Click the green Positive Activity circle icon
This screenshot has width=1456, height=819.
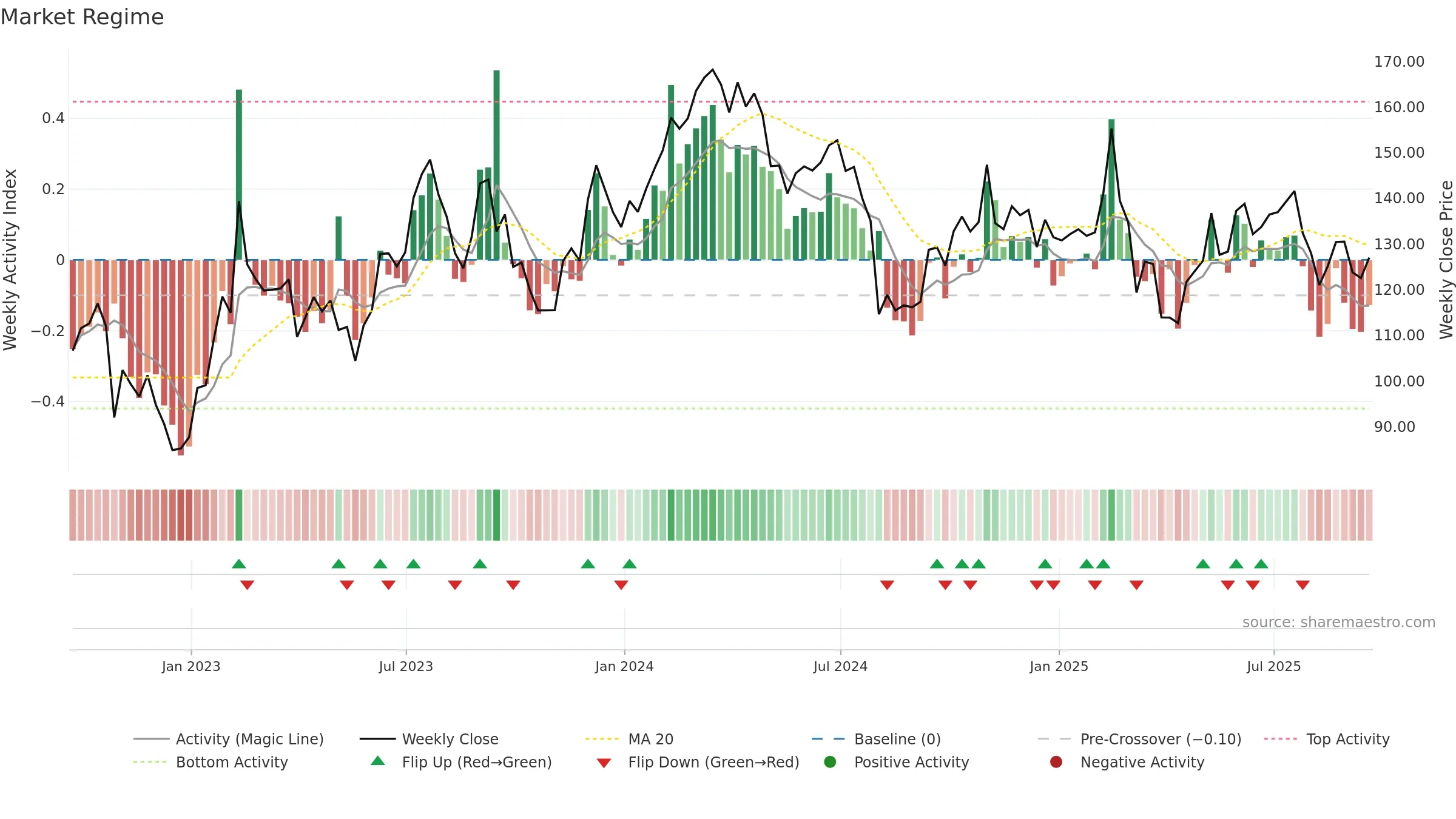coord(830,762)
